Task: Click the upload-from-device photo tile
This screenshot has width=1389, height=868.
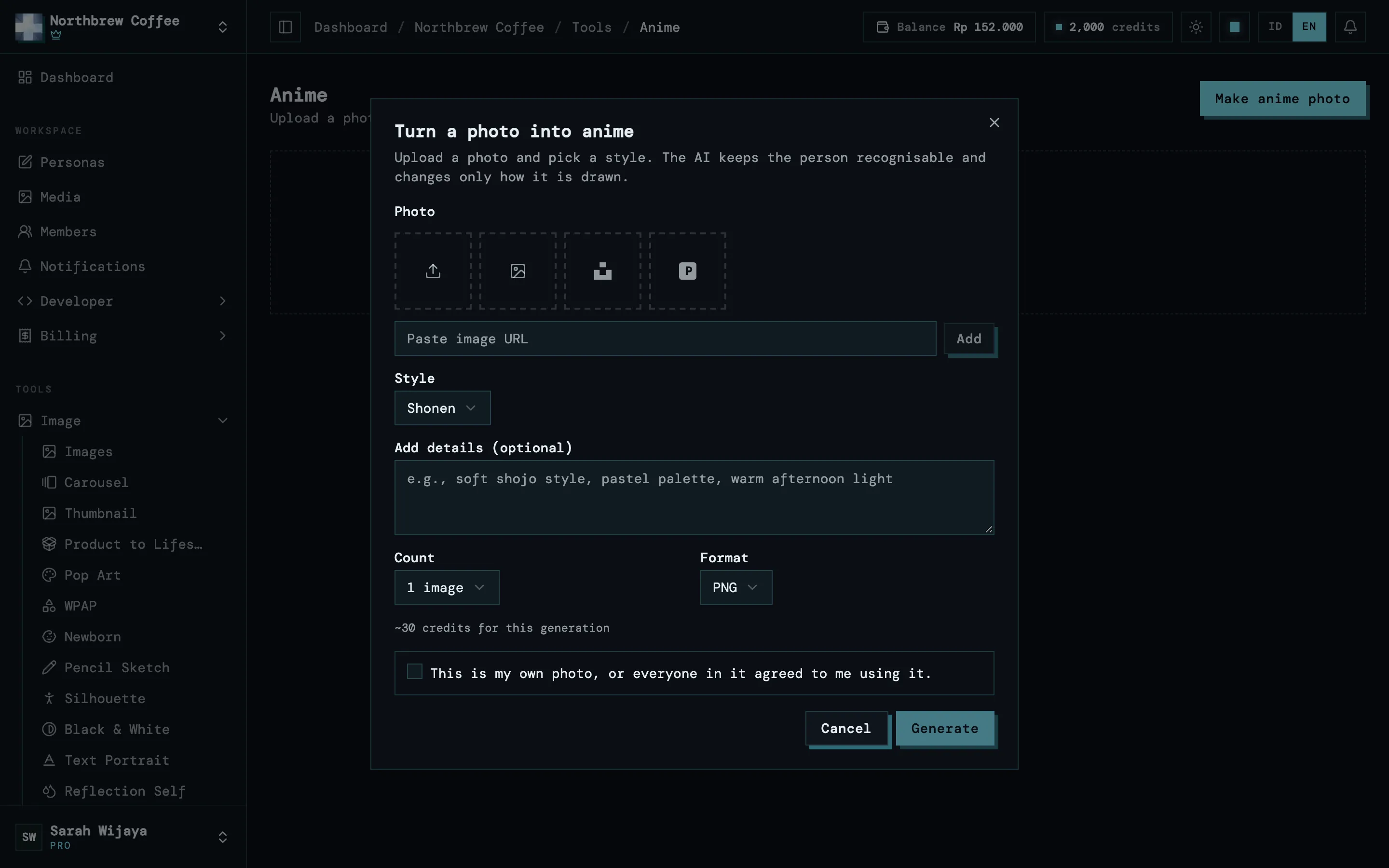Action: (433, 271)
